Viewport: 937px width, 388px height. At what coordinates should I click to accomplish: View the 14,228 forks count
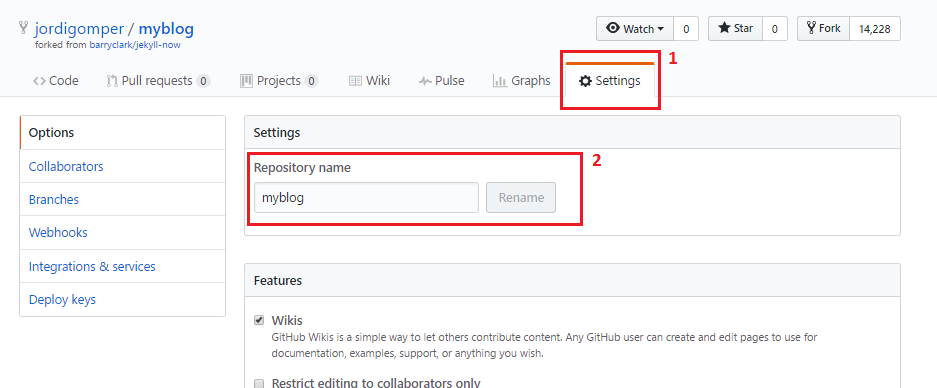[875, 28]
